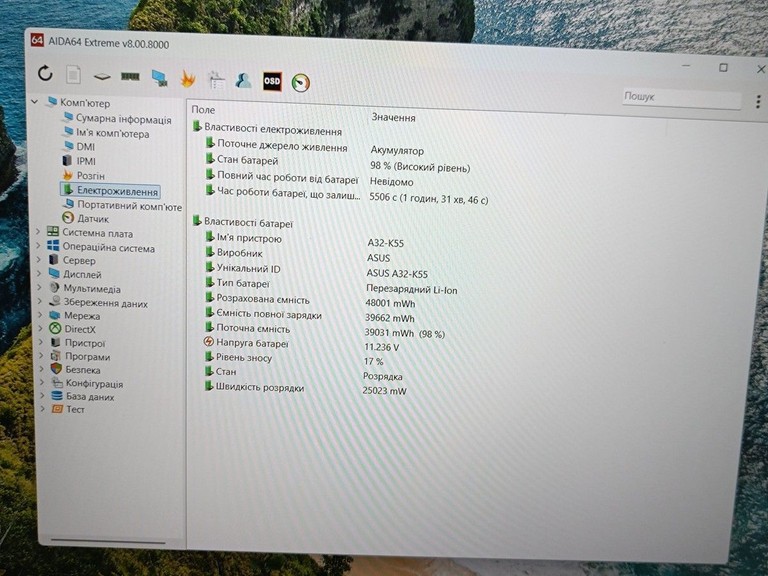Viewport: 768px width, 576px height.
Task: Open the SensorPanel gauge icon
Action: point(301,83)
